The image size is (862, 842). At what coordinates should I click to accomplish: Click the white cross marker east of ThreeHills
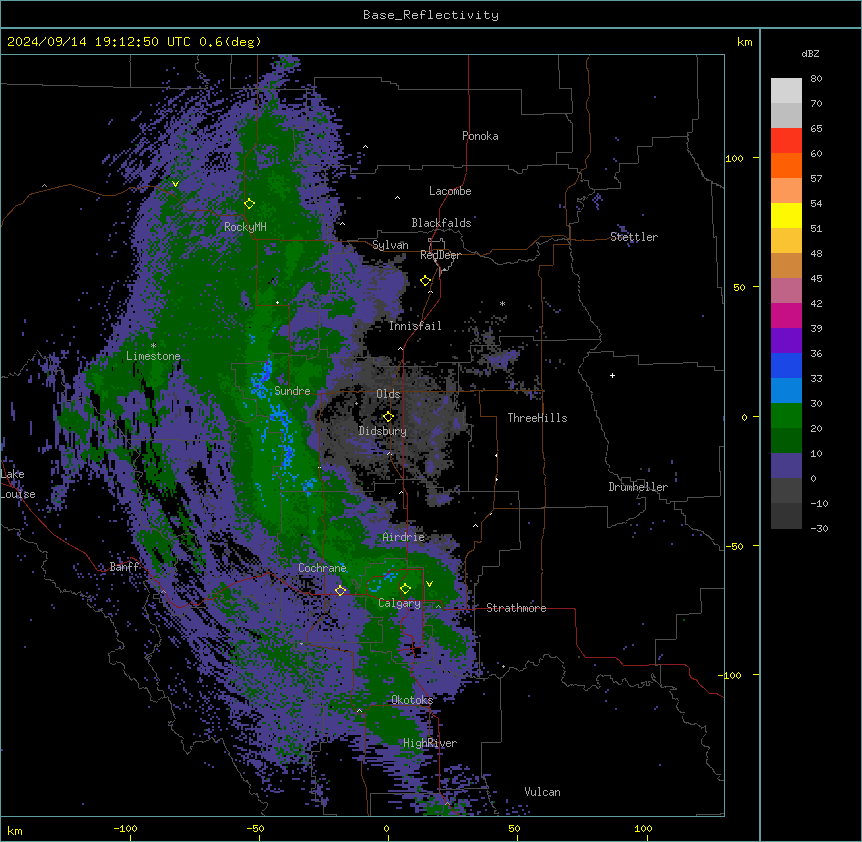click(x=612, y=375)
